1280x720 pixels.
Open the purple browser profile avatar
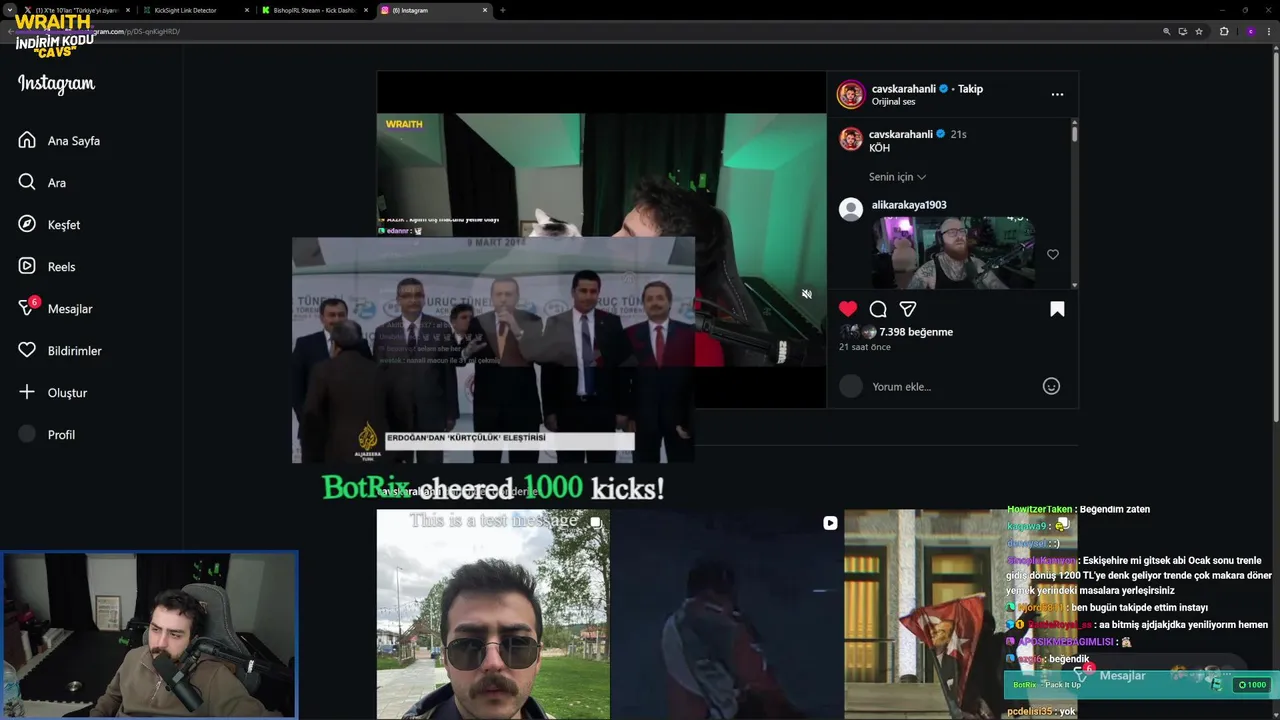pos(1250,31)
